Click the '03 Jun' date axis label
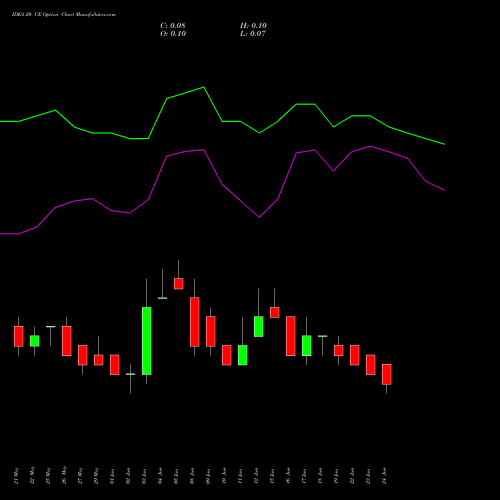 [x=145, y=477]
